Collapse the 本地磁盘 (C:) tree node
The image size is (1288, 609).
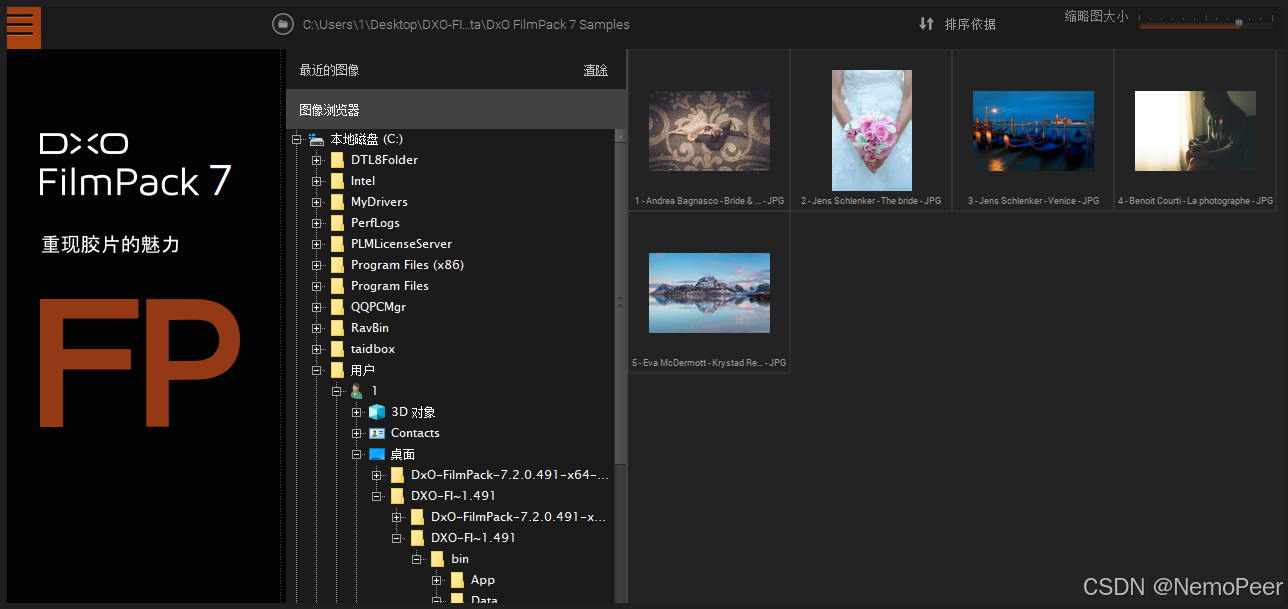297,139
